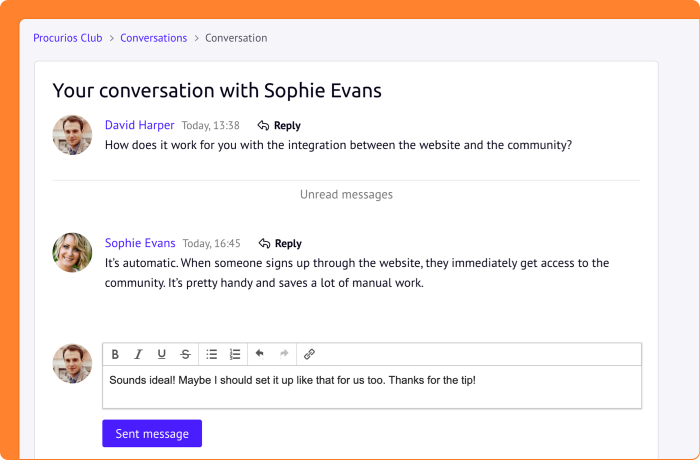Image resolution: width=700 pixels, height=460 pixels.
Task: Click the Sent message button
Action: point(152,433)
